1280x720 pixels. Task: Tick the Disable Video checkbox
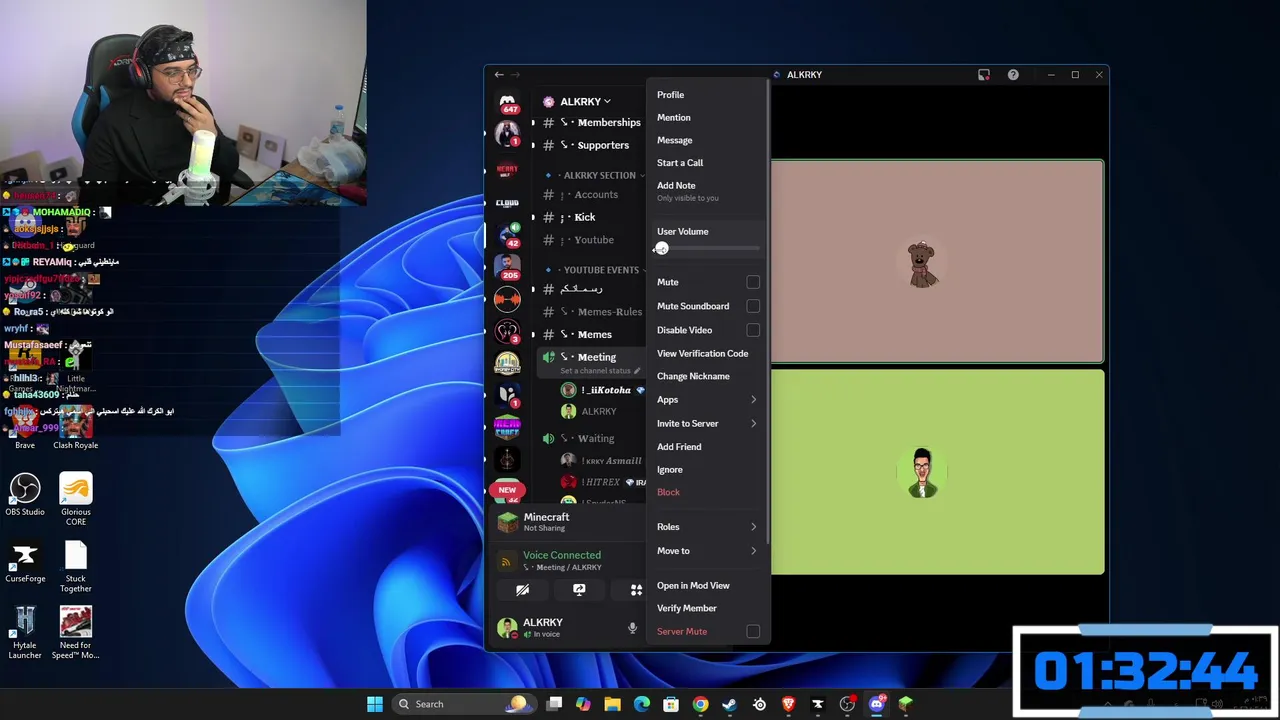(x=753, y=330)
